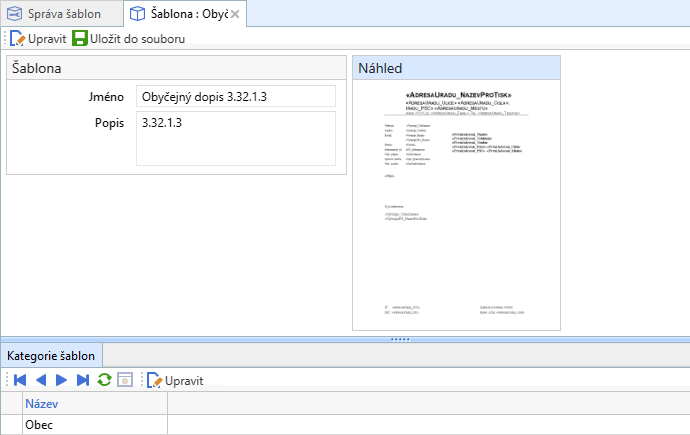Jump to last record in category navigator
Screen dimensions: 690x435
83,380
